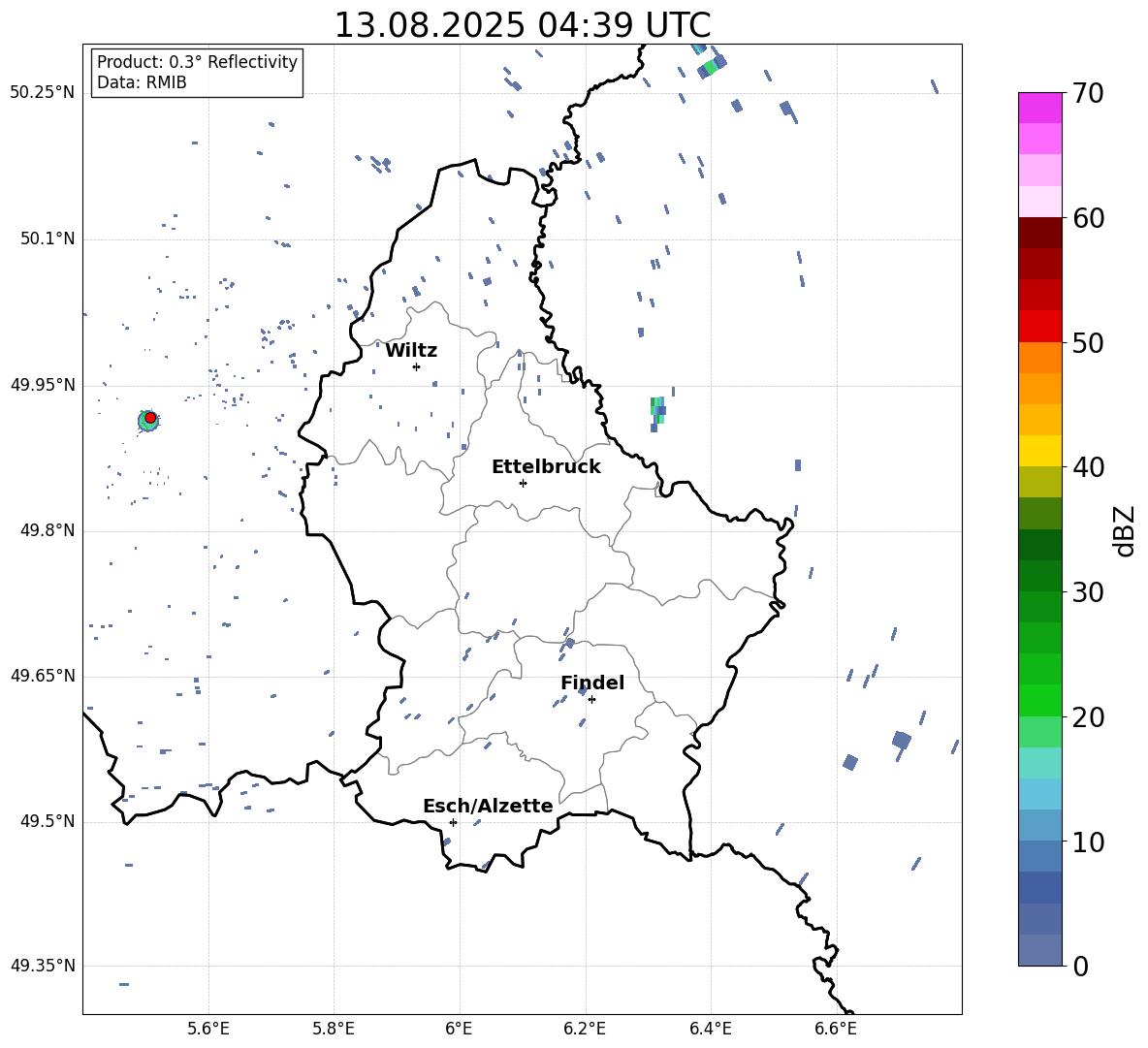This screenshot has width=1148, height=1048.
Task: Click the 49.95°N latitude label
Action: [x=42, y=385]
